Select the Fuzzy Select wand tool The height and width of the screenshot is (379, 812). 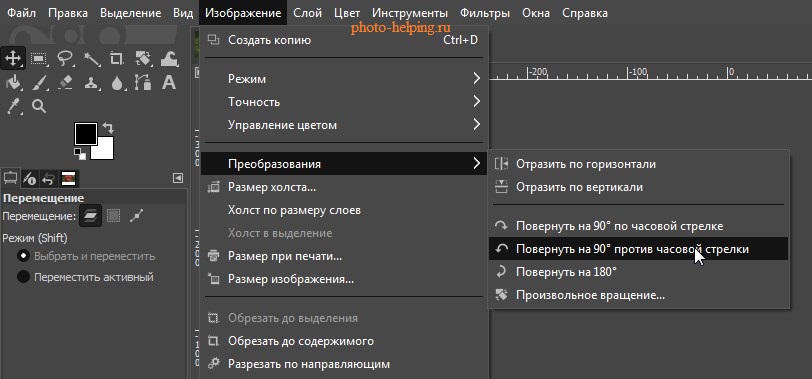point(92,59)
